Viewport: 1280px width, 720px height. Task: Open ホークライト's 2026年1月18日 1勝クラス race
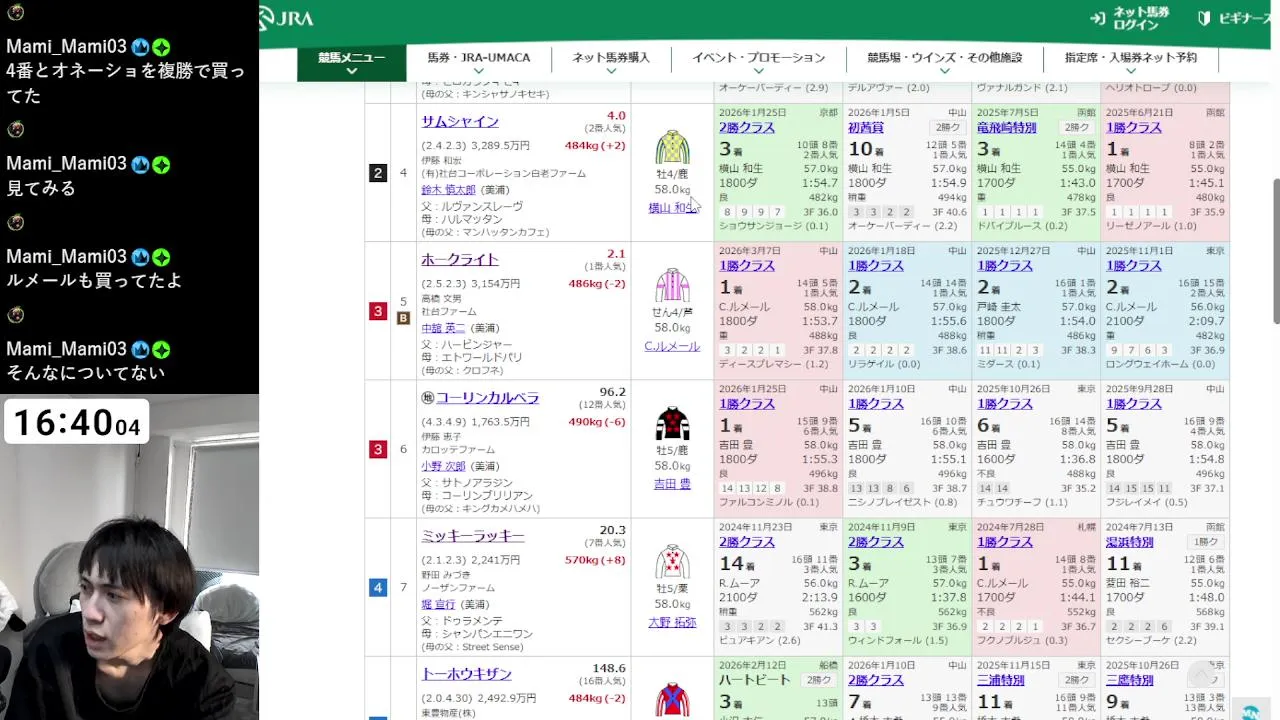[x=876, y=266]
